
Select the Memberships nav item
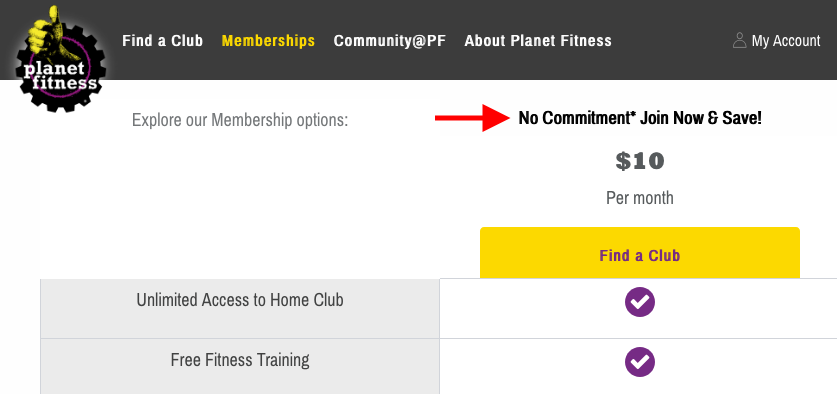pos(268,41)
